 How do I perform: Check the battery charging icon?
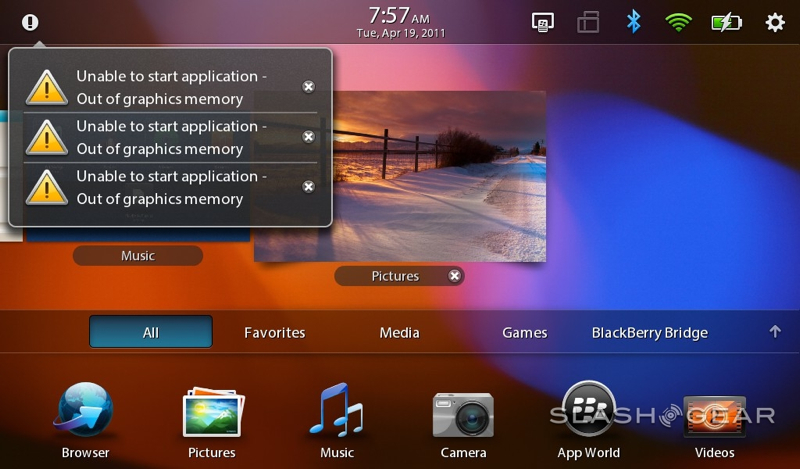click(x=727, y=22)
